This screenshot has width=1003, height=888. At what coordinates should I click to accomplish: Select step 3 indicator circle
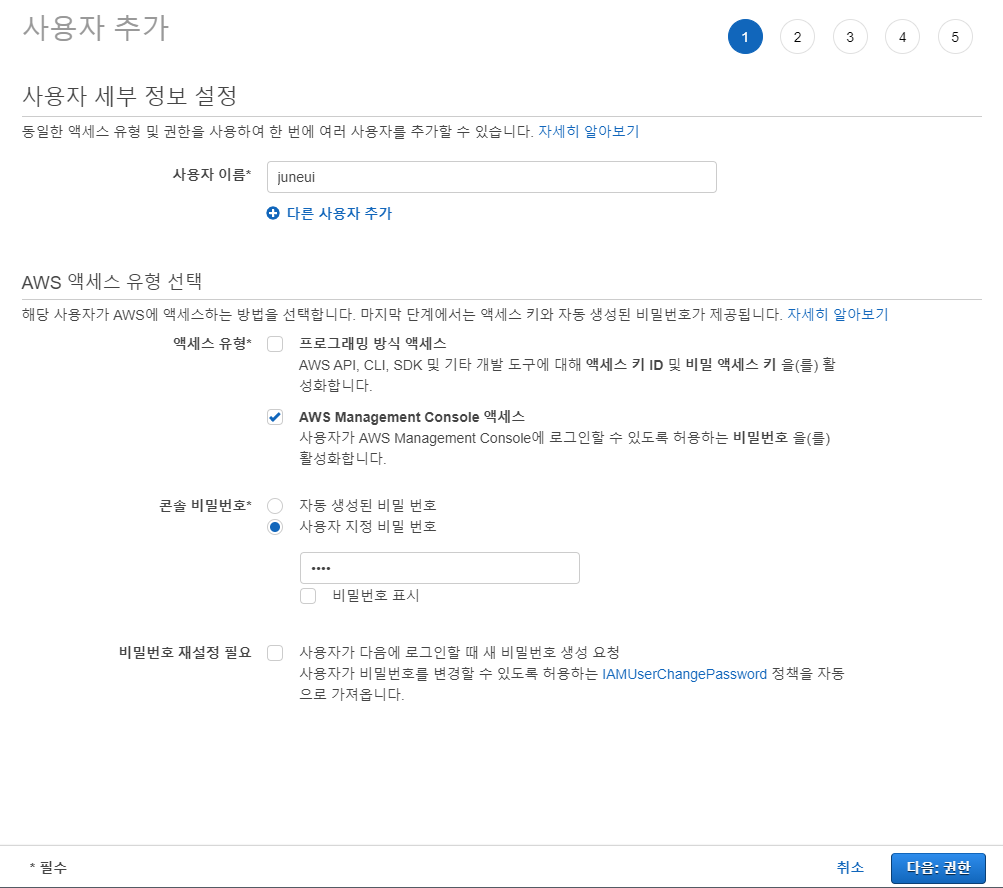point(850,38)
